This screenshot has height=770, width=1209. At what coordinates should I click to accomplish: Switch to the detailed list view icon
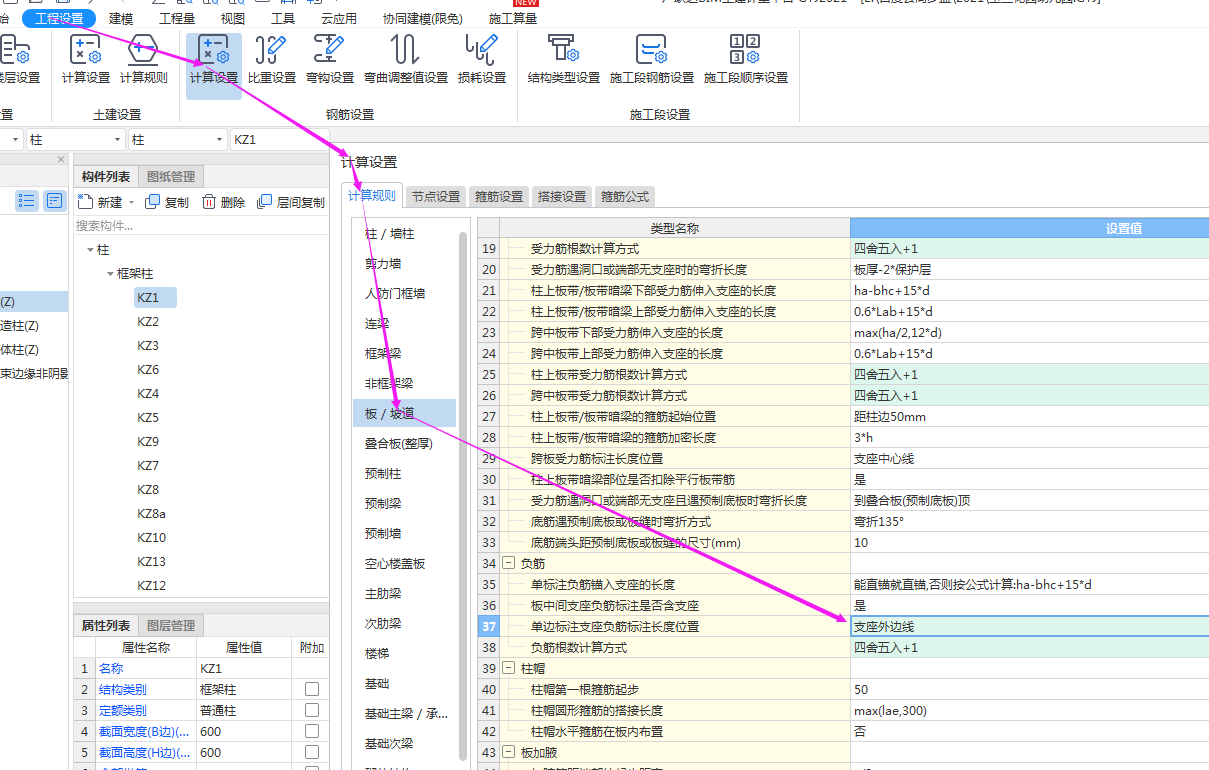click(x=55, y=201)
